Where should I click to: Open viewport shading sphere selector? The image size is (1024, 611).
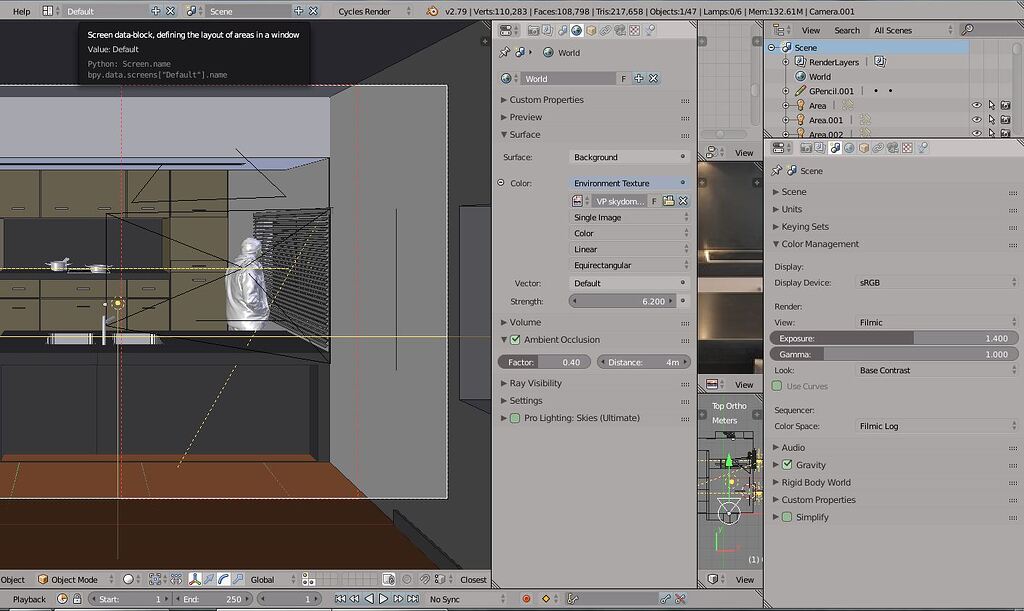(x=132, y=579)
